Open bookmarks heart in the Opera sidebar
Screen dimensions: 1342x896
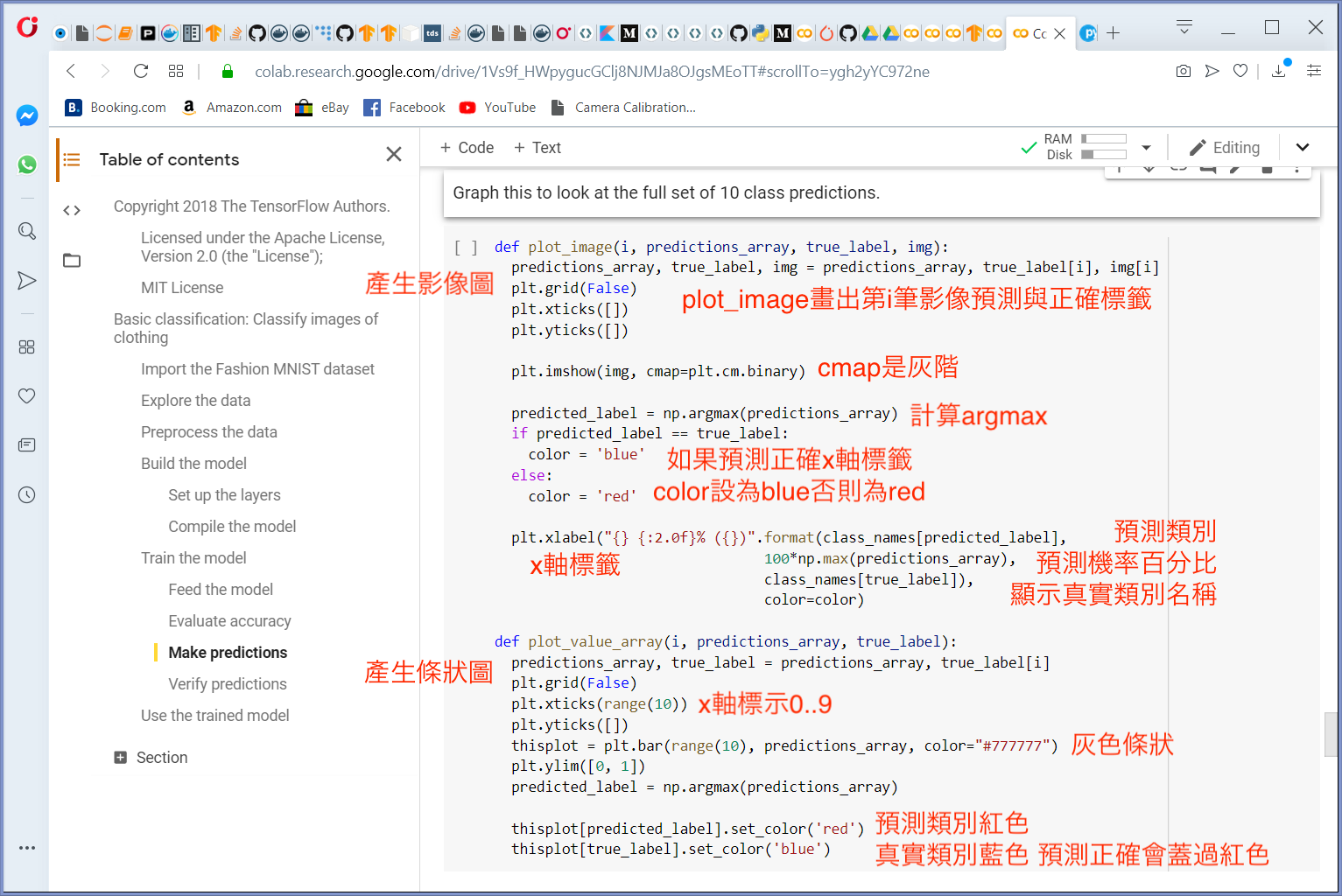27,396
